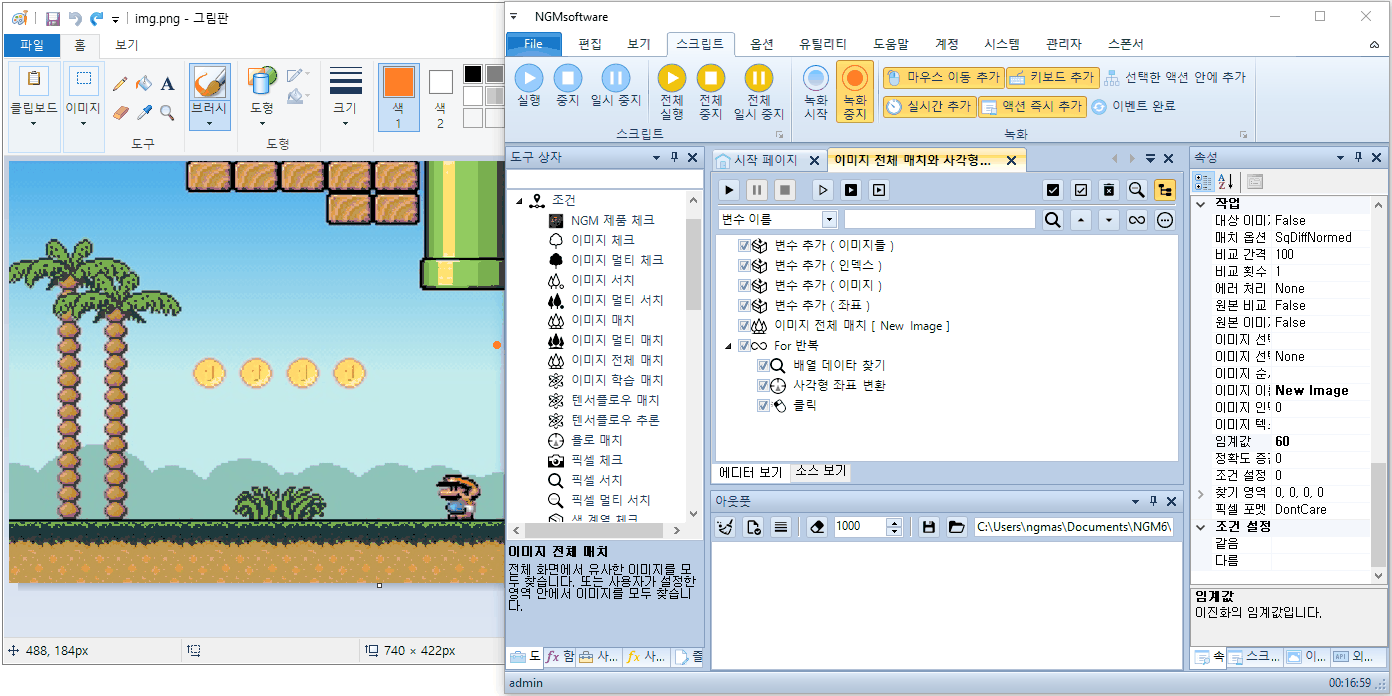Collapse the 조건 tree node in toolbox
The image size is (1392, 696).
click(x=520, y=201)
